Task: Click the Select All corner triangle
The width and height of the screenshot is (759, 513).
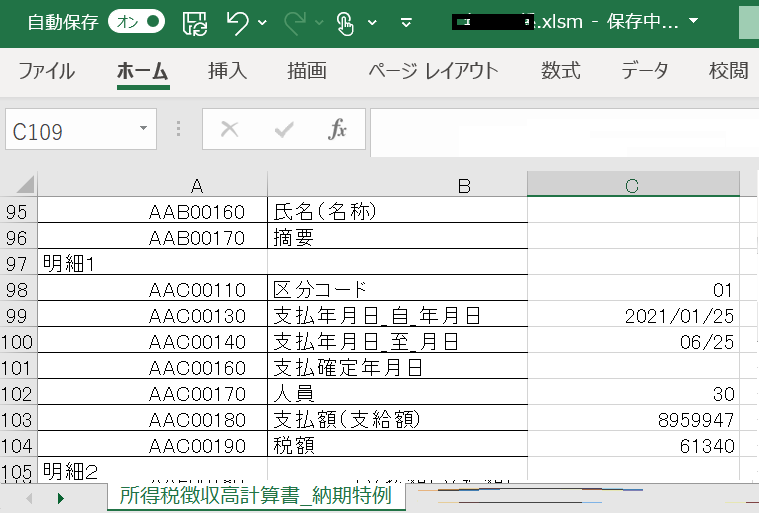Action: (24, 184)
